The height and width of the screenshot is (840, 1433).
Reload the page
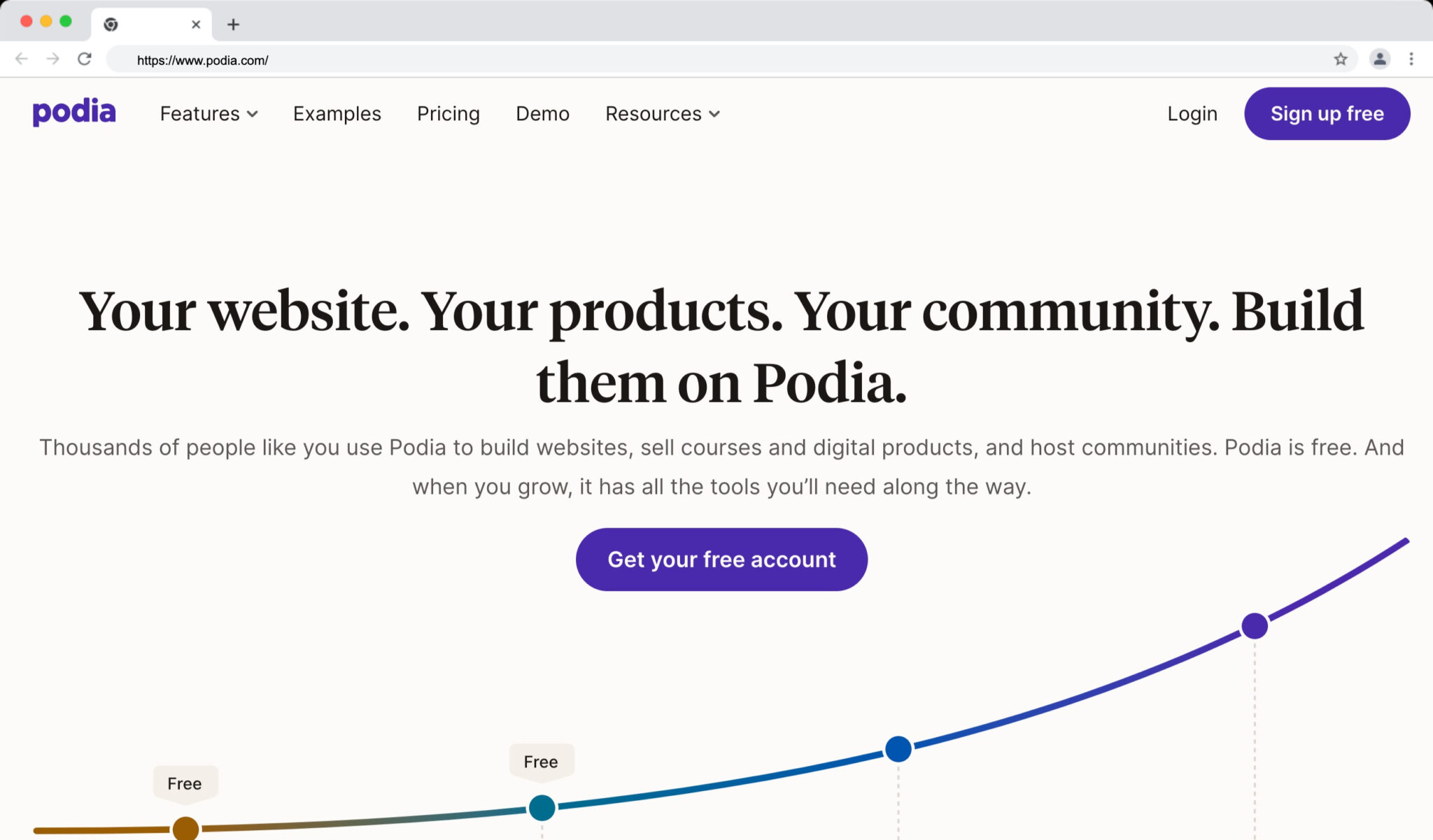pyautogui.click(x=85, y=59)
